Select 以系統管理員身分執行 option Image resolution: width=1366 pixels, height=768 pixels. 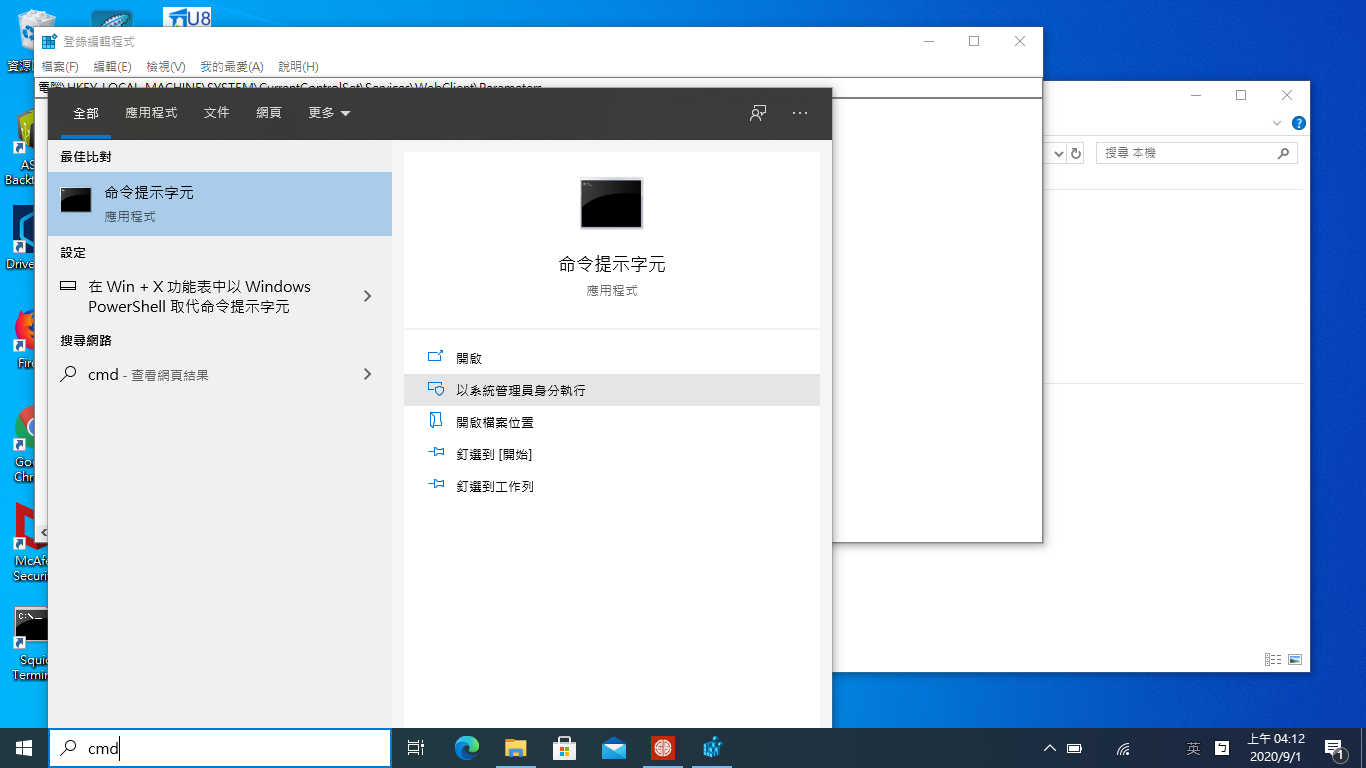coord(521,390)
